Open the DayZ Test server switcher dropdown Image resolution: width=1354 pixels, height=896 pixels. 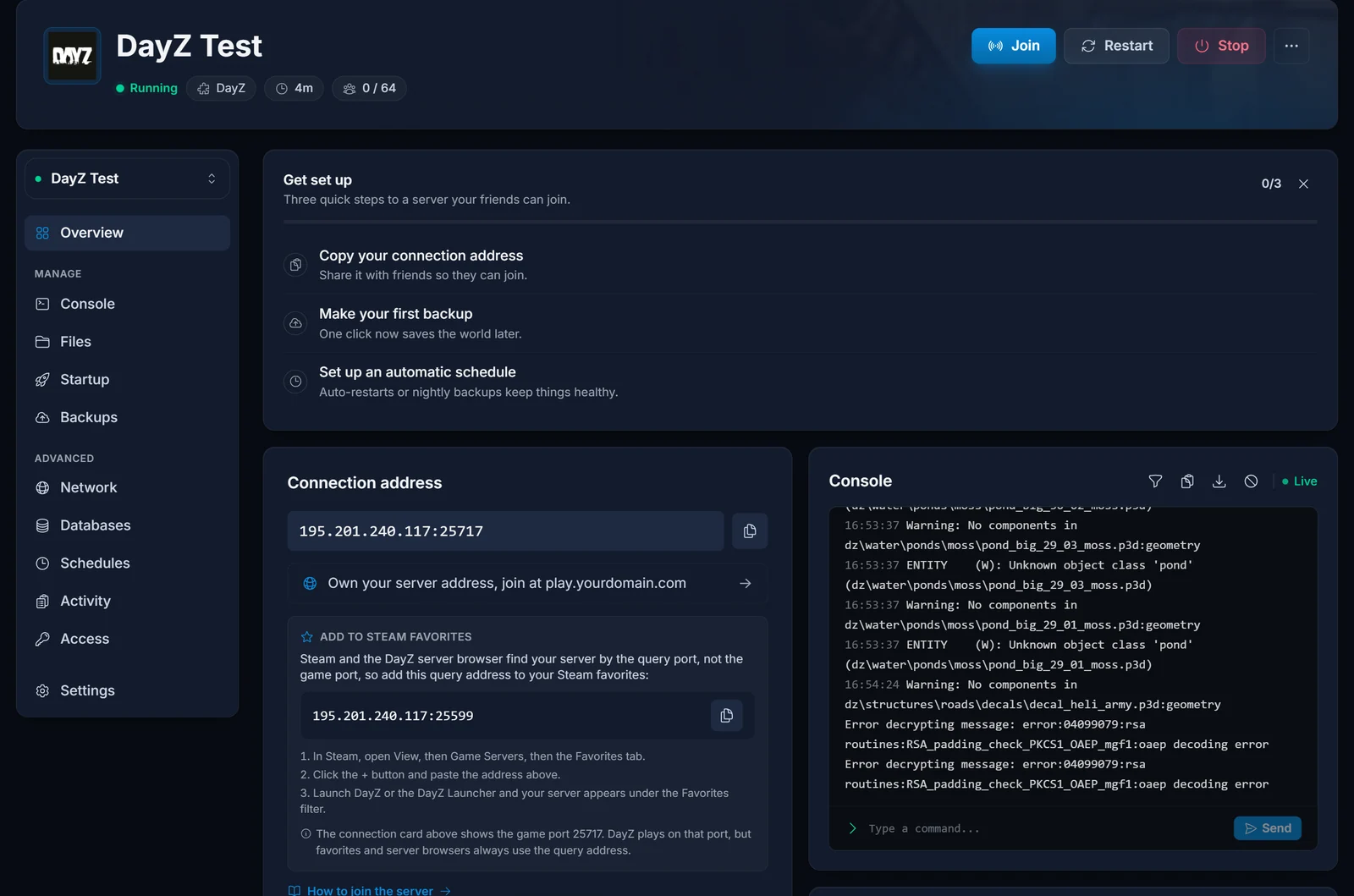click(x=127, y=179)
